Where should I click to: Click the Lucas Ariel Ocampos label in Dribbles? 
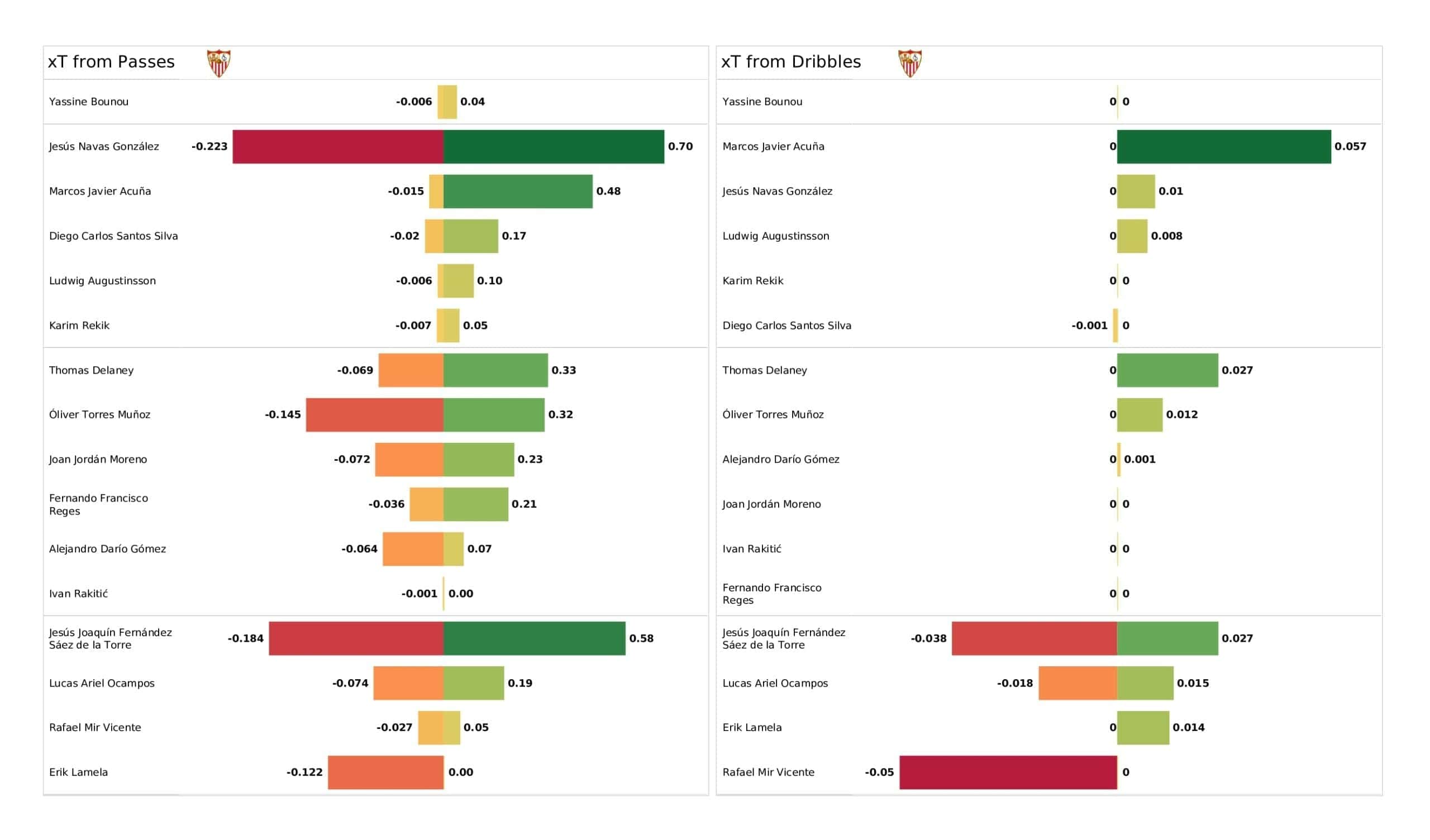click(x=775, y=684)
